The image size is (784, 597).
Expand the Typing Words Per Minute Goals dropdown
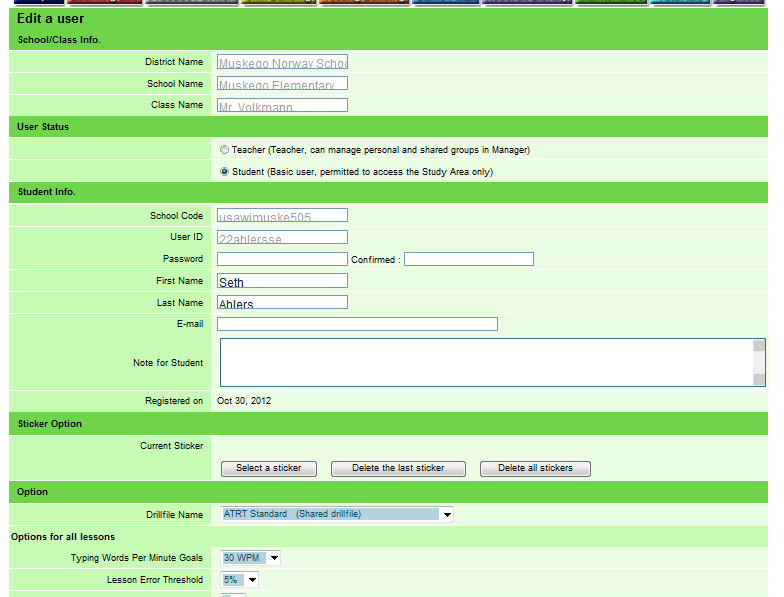251,558
